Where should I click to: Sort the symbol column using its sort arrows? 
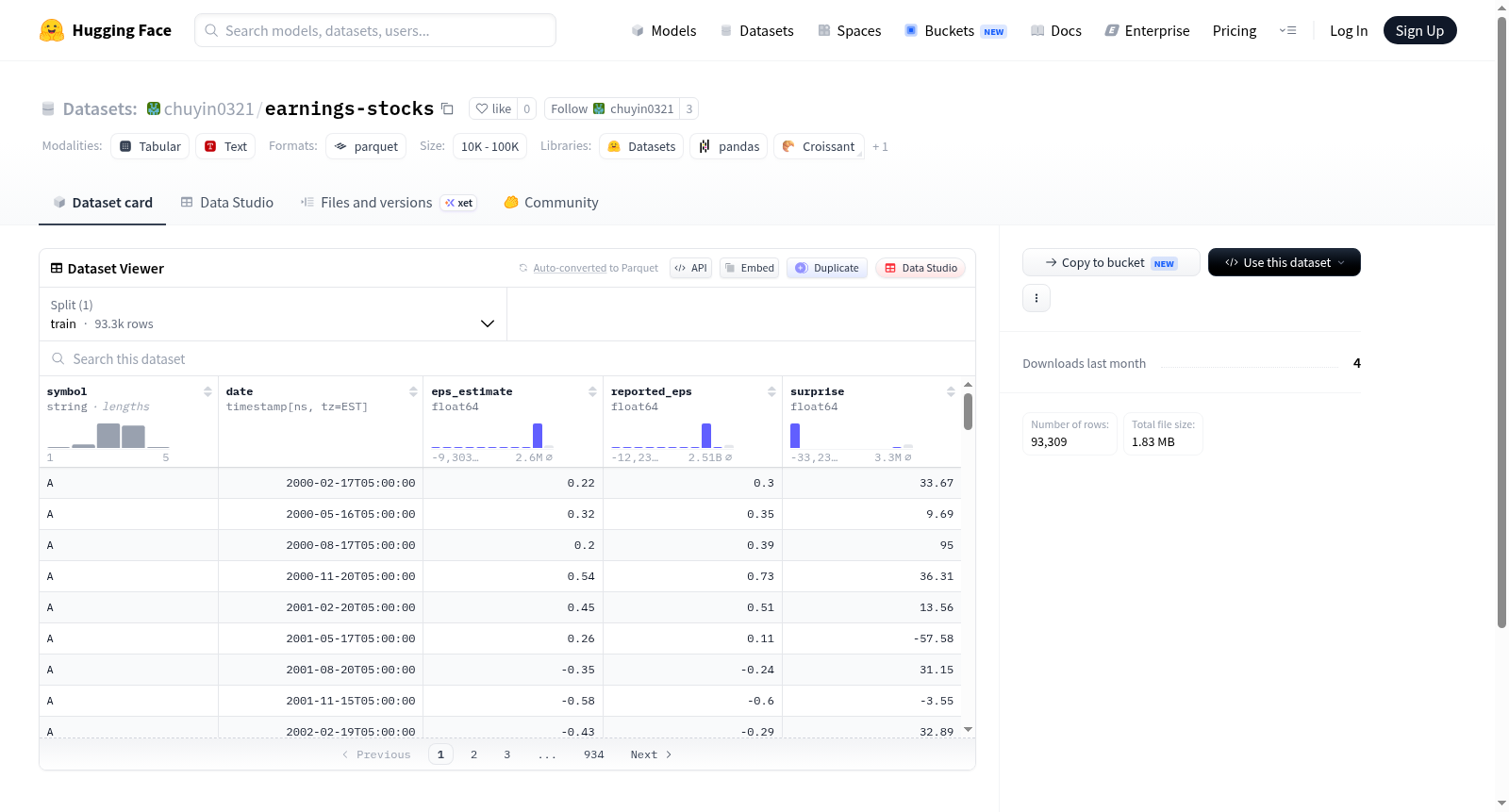[x=207, y=391]
